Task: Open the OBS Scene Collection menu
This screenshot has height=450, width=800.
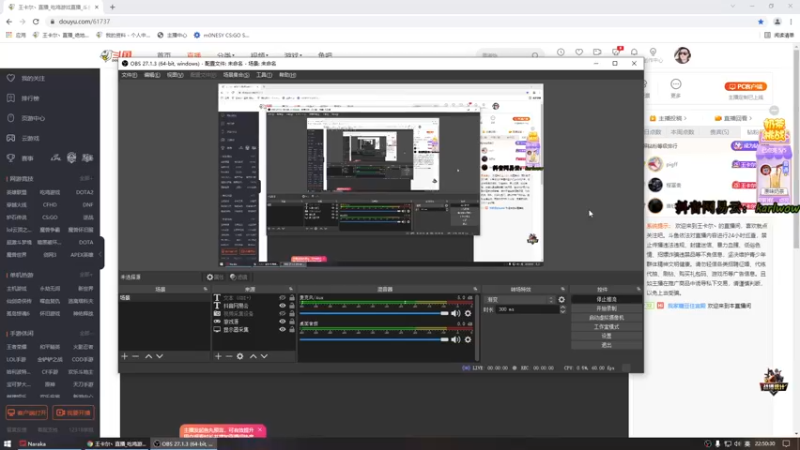Action: pyautogui.click(x=236, y=75)
